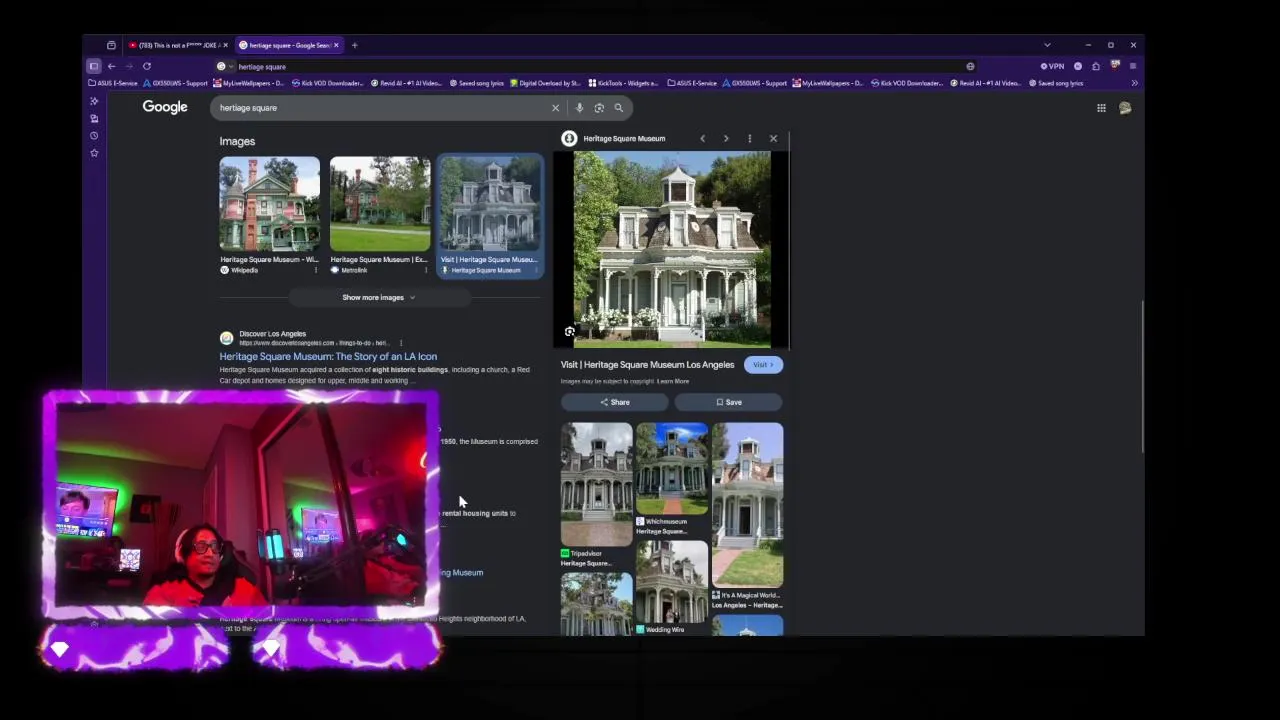Screen dimensions: 1280x720
Task: Open the sidebar history clock icon
Action: pyautogui.click(x=94, y=136)
